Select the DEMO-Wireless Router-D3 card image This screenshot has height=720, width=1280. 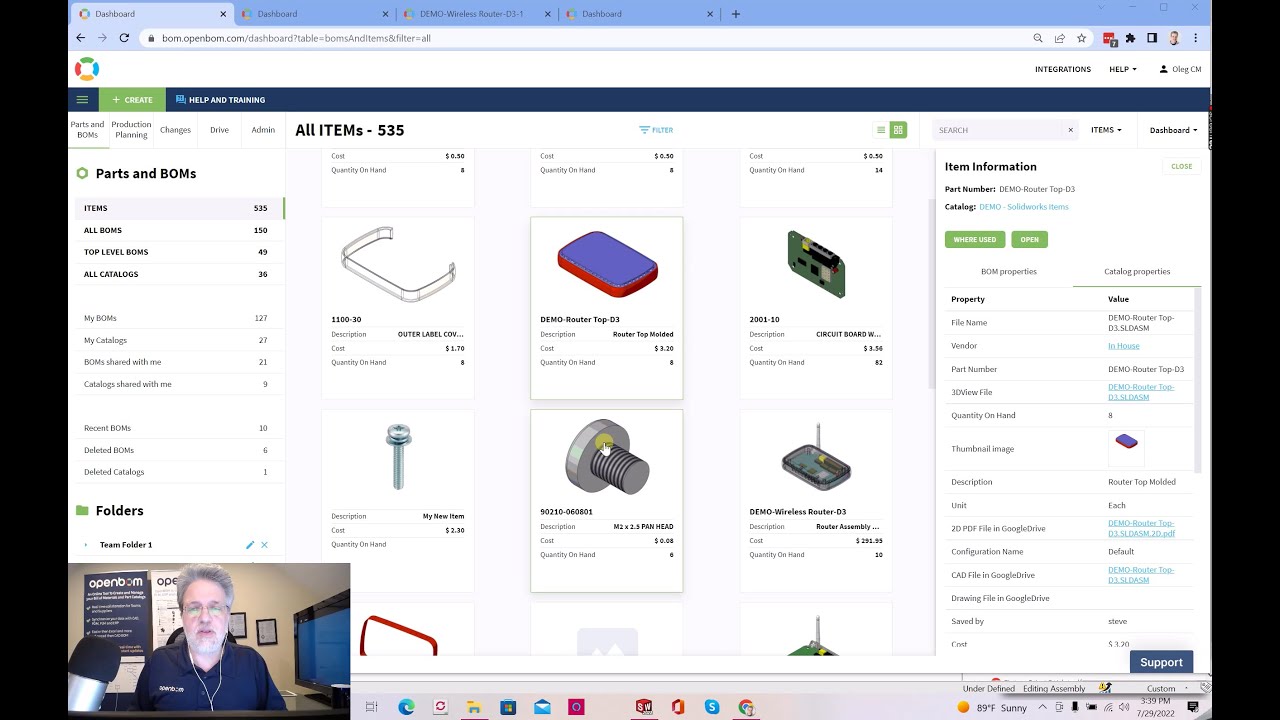pos(816,457)
